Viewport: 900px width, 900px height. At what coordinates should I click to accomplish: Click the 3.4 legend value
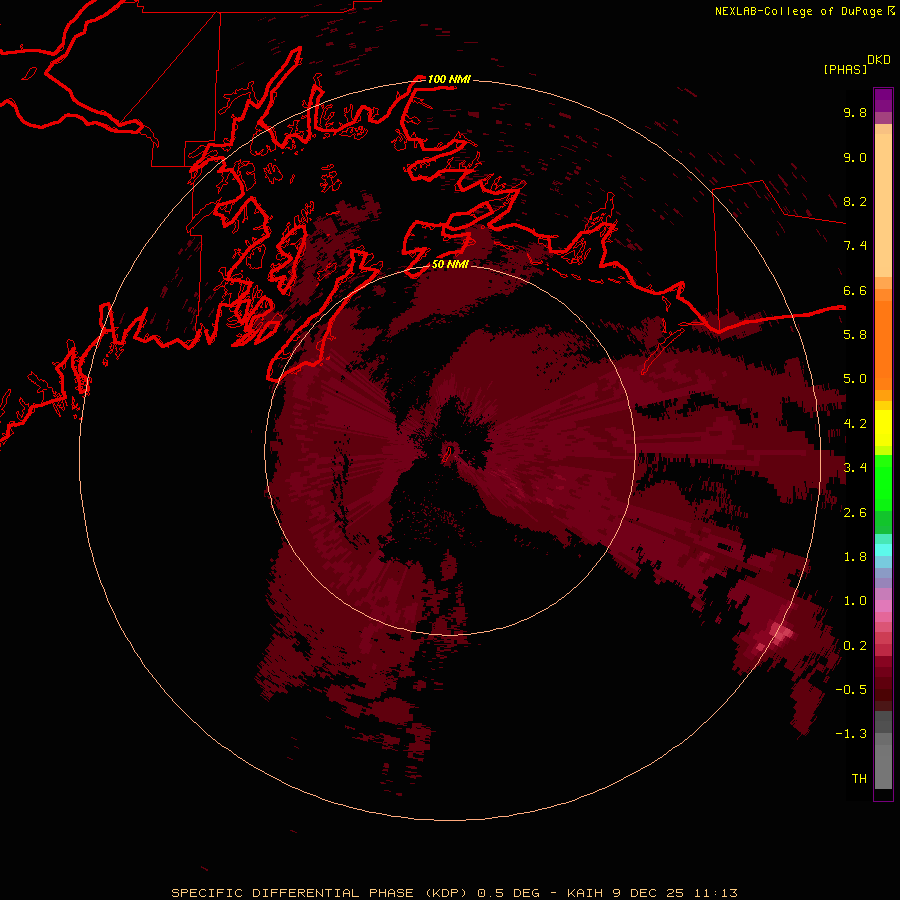point(855,468)
